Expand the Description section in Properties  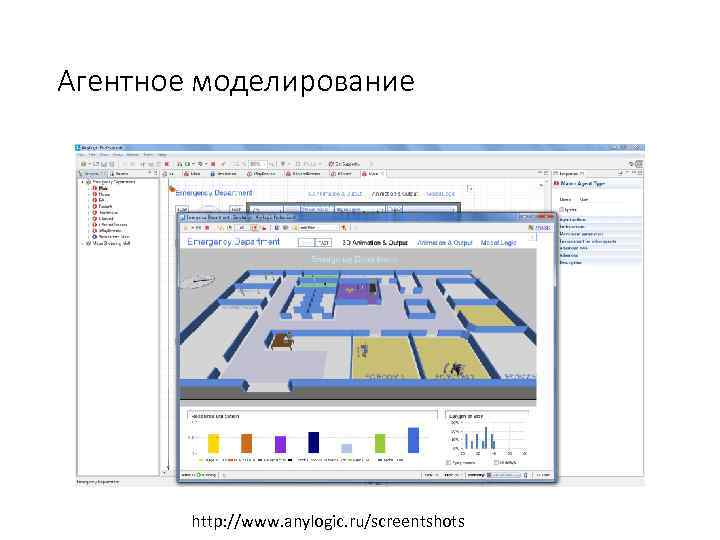599,263
